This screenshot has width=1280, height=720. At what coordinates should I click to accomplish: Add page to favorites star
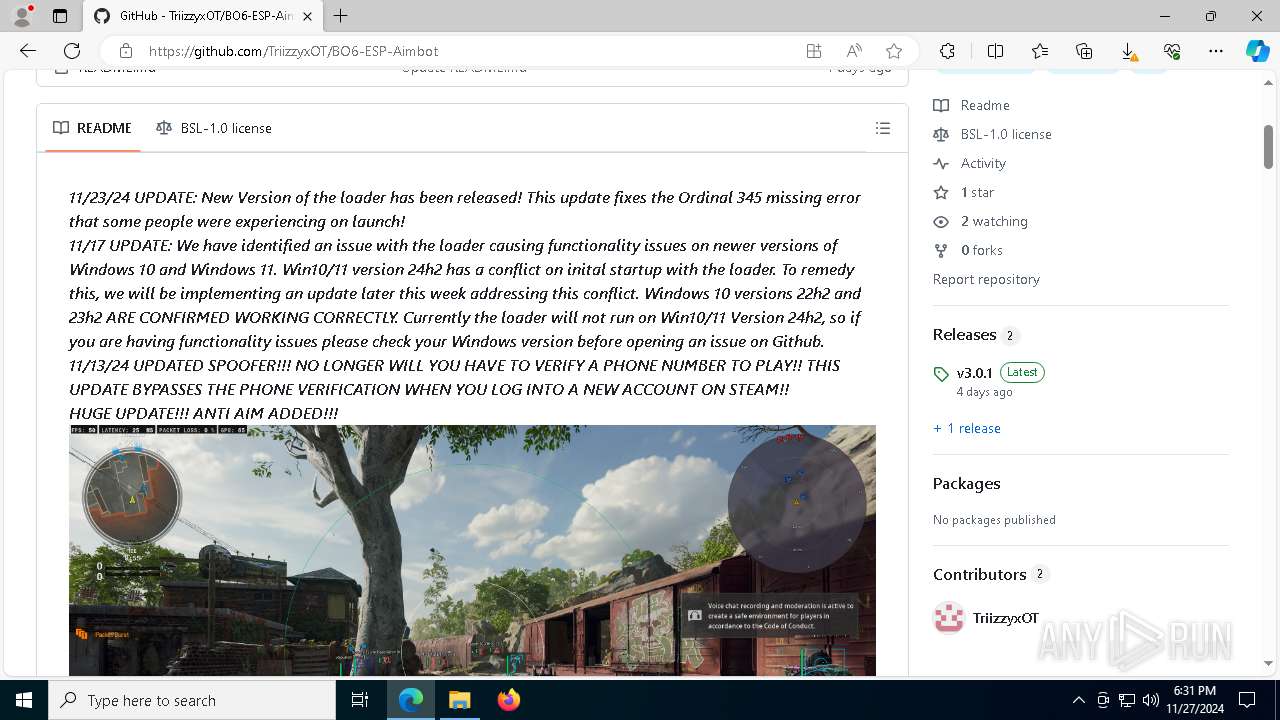[x=894, y=51]
